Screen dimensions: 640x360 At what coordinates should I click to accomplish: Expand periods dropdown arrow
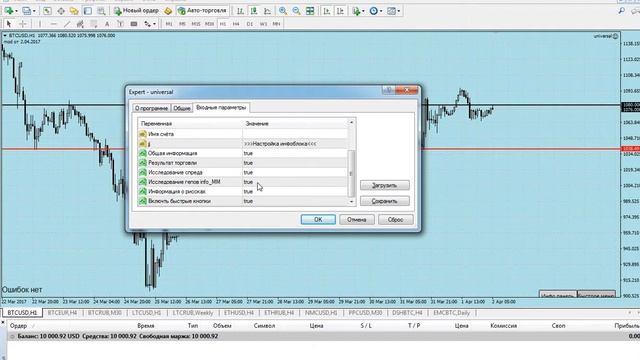coord(381,11)
